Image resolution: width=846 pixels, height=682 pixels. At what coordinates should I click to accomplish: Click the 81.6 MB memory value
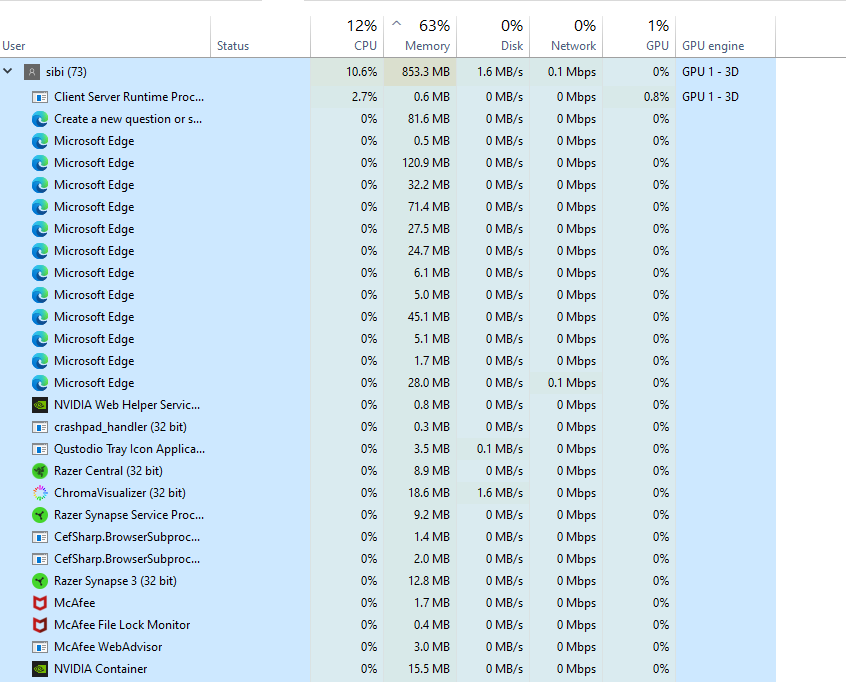pyautogui.click(x=428, y=119)
